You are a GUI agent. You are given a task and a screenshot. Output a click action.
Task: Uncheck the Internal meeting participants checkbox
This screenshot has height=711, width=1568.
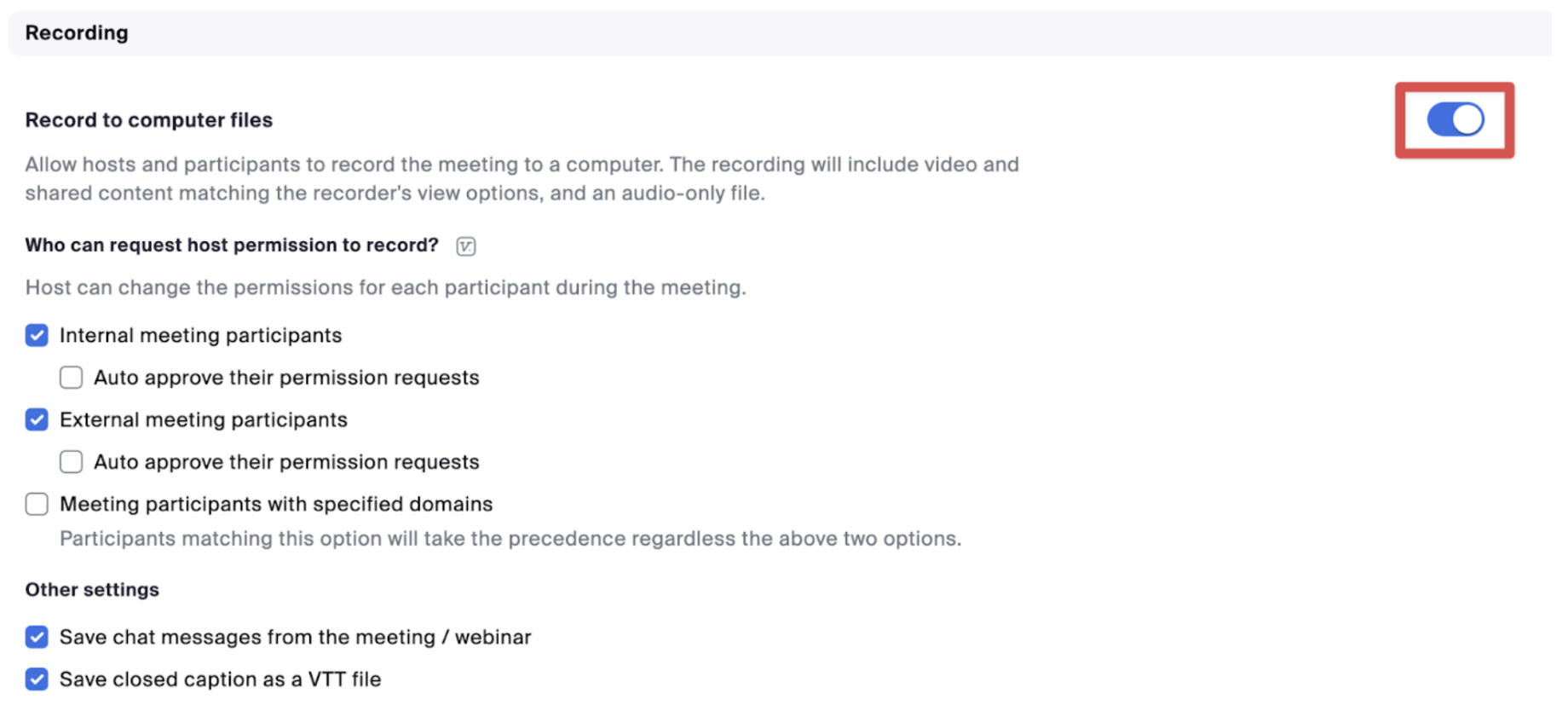point(37,335)
